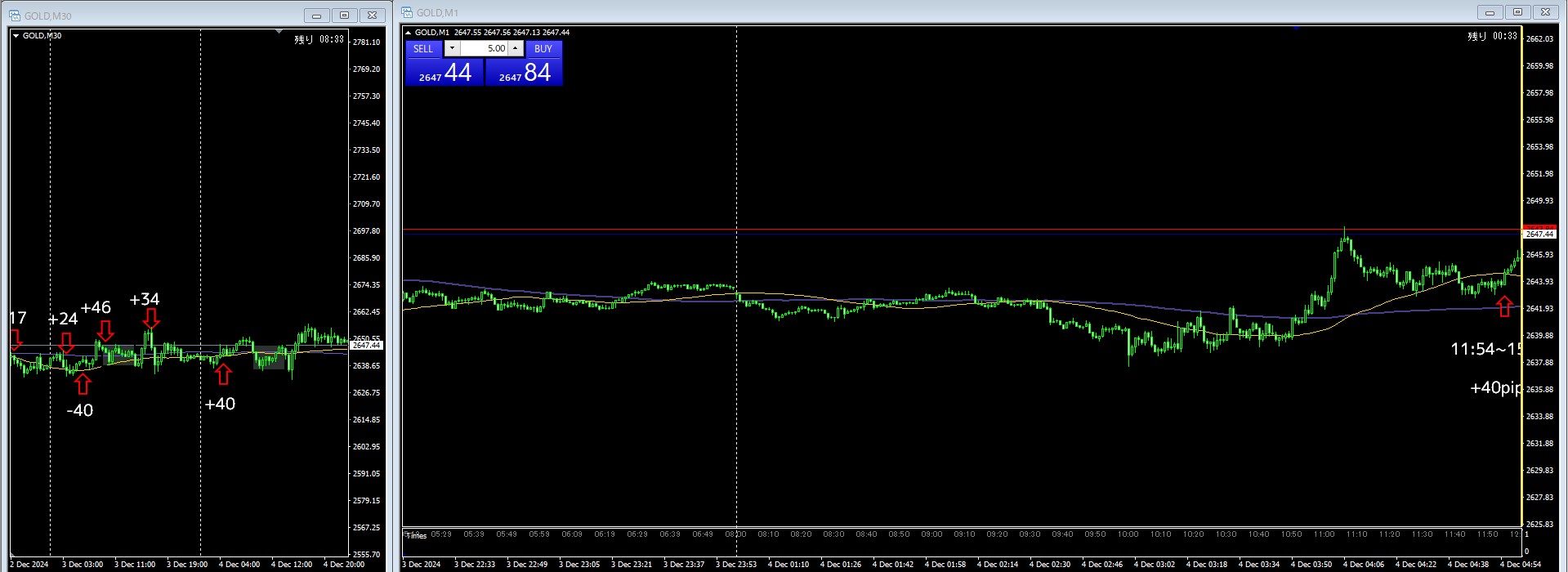Click price 2662.03 on GOLD,M1 scale
This screenshot has width=1568, height=572.
tap(1539, 39)
